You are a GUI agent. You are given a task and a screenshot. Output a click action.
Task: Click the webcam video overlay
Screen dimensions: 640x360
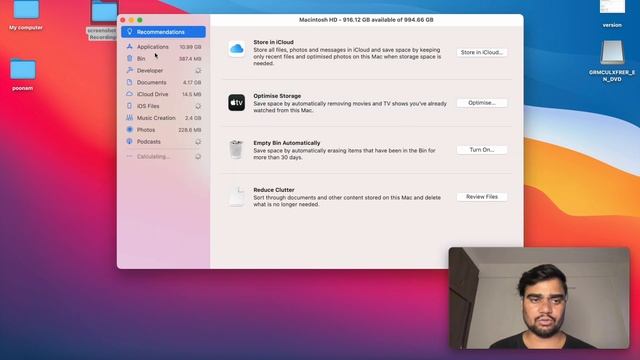pos(539,298)
